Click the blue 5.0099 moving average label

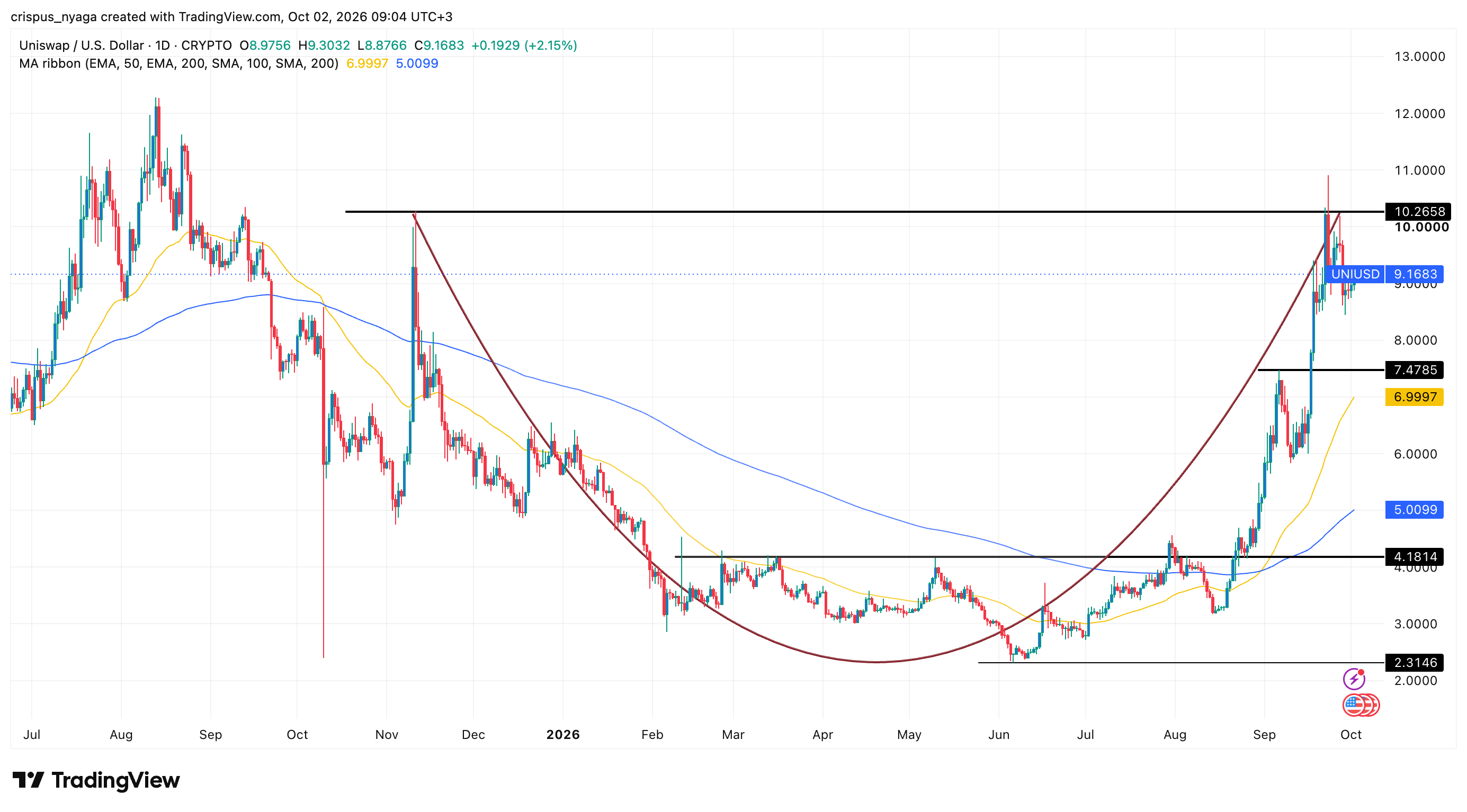pos(1415,509)
